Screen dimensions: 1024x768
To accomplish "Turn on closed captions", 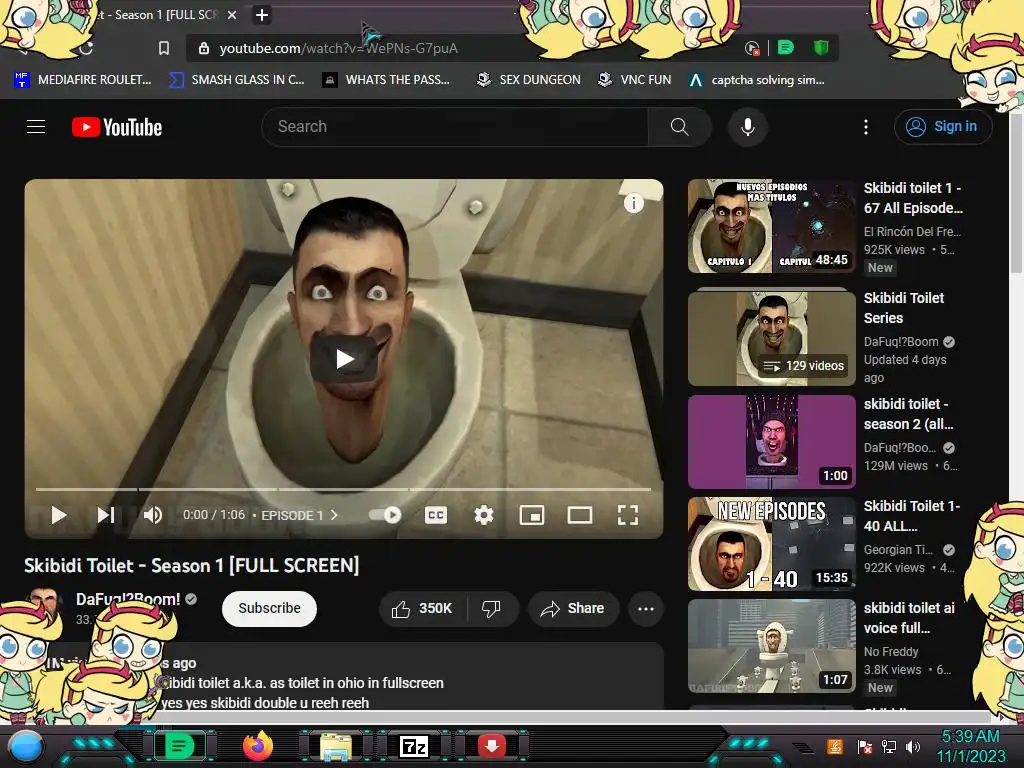I will [436, 515].
